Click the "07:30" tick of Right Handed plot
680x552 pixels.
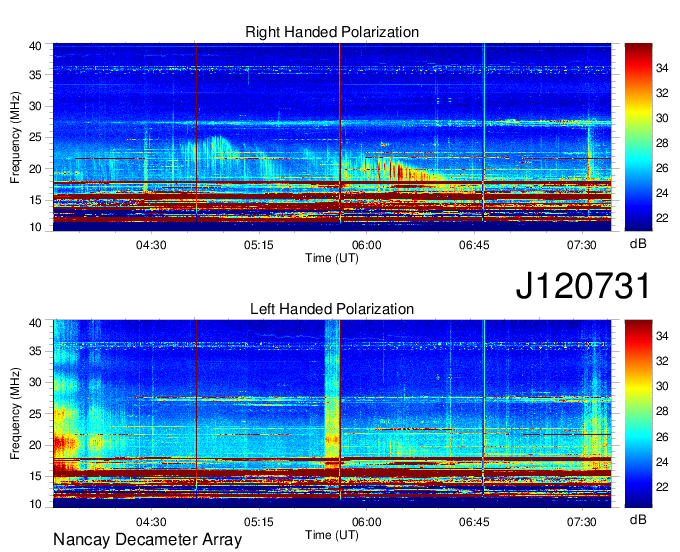pos(582,245)
